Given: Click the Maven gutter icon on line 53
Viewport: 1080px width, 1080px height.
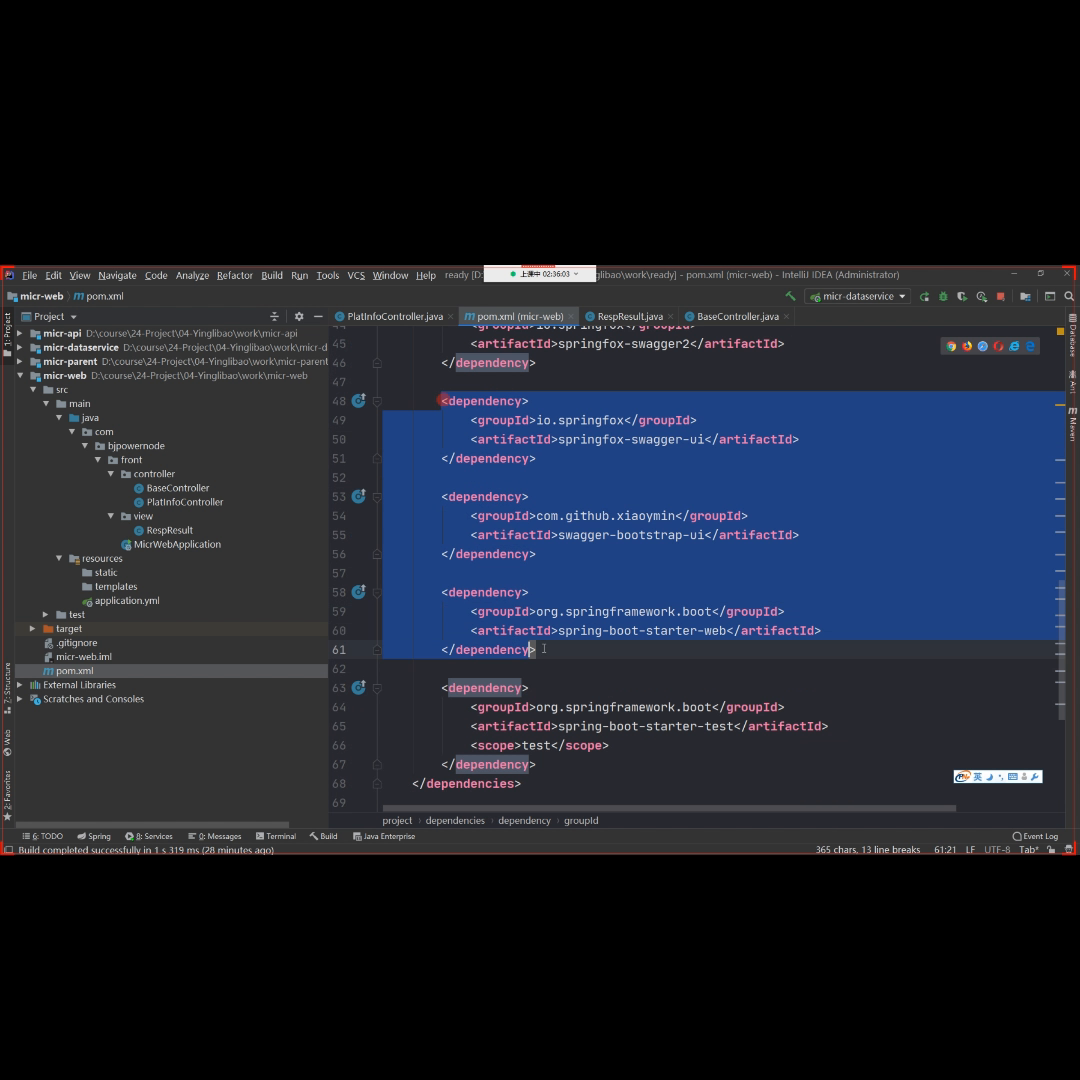Looking at the screenshot, I should tap(359, 497).
